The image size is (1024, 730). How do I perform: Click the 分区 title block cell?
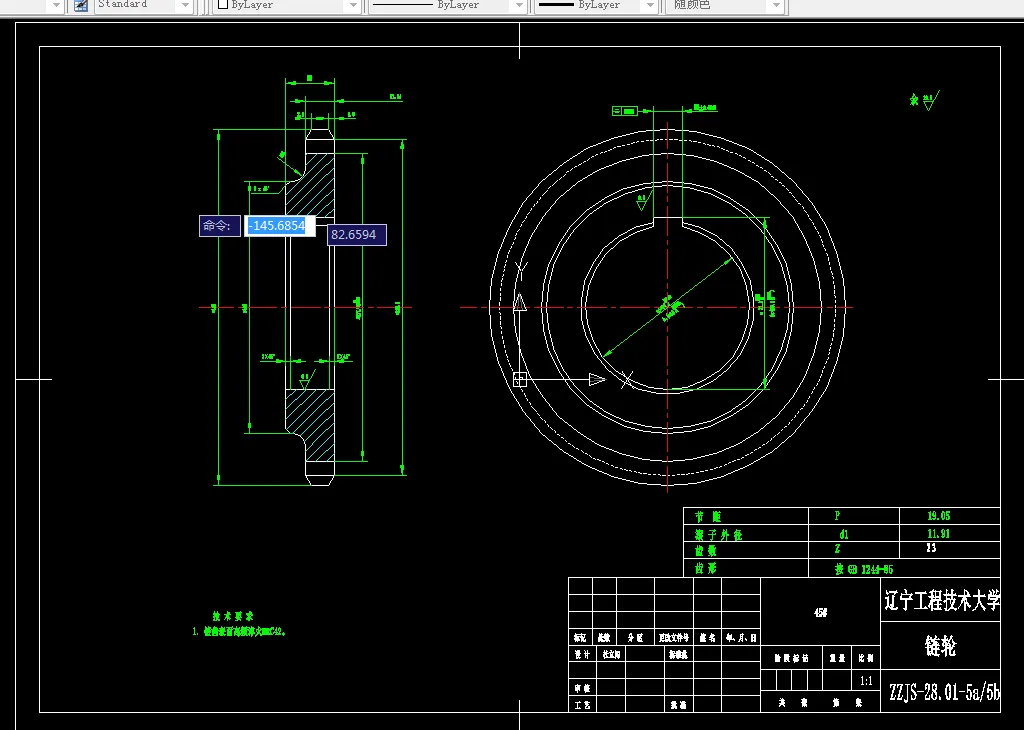635,638
